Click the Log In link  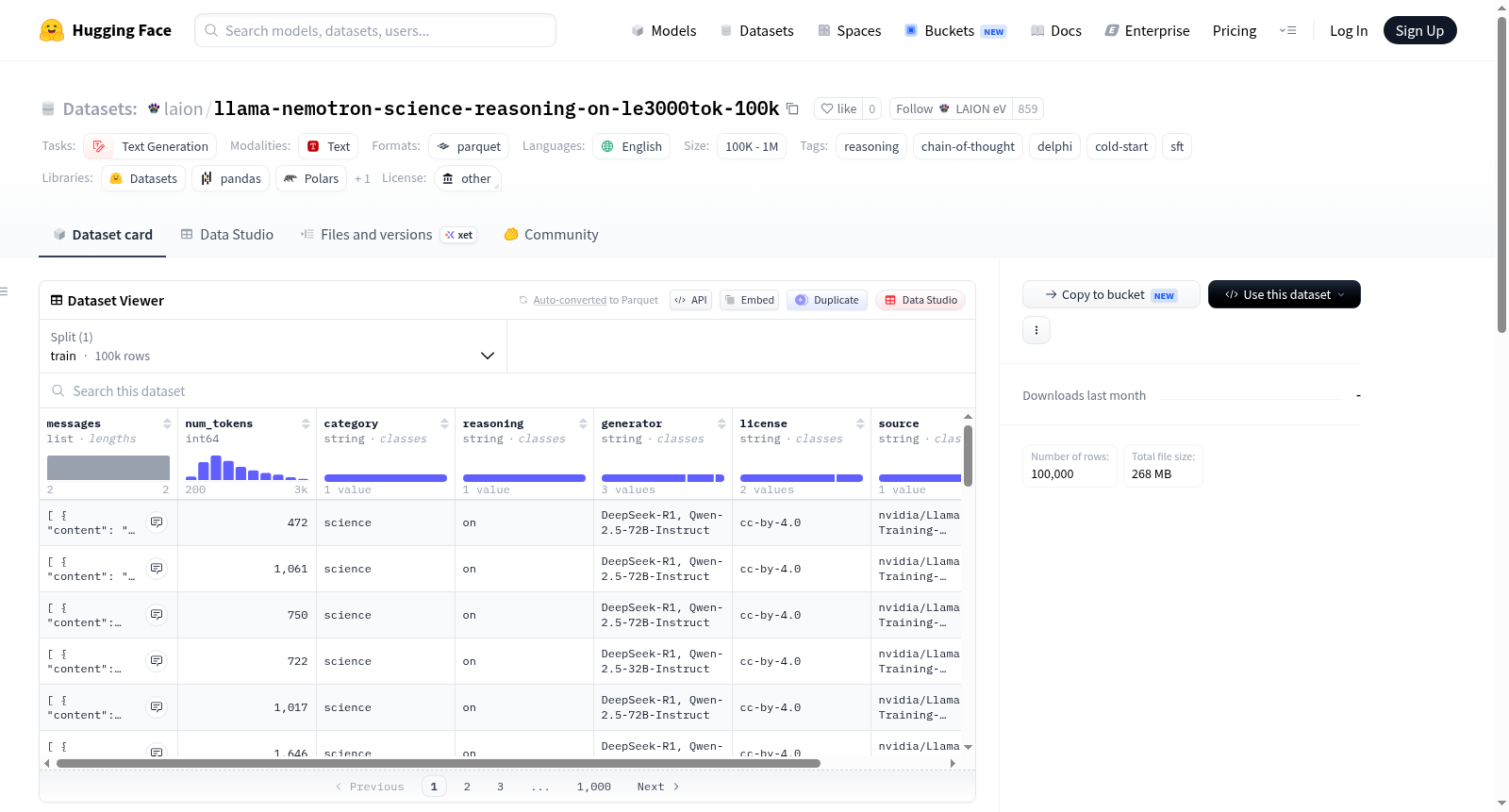click(1349, 30)
